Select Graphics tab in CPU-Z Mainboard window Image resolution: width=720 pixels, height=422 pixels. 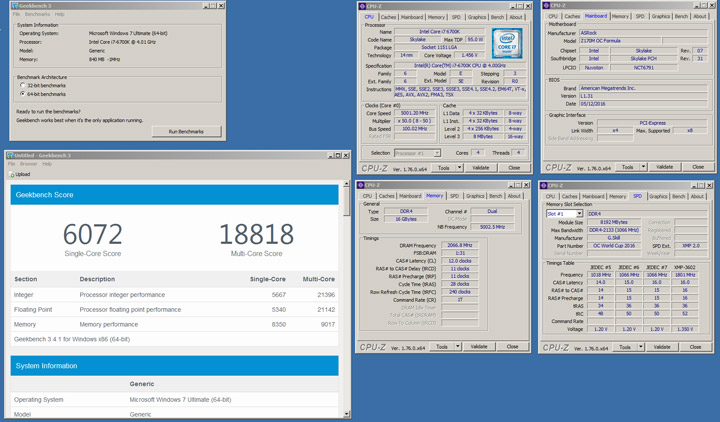pyautogui.click(x=660, y=16)
